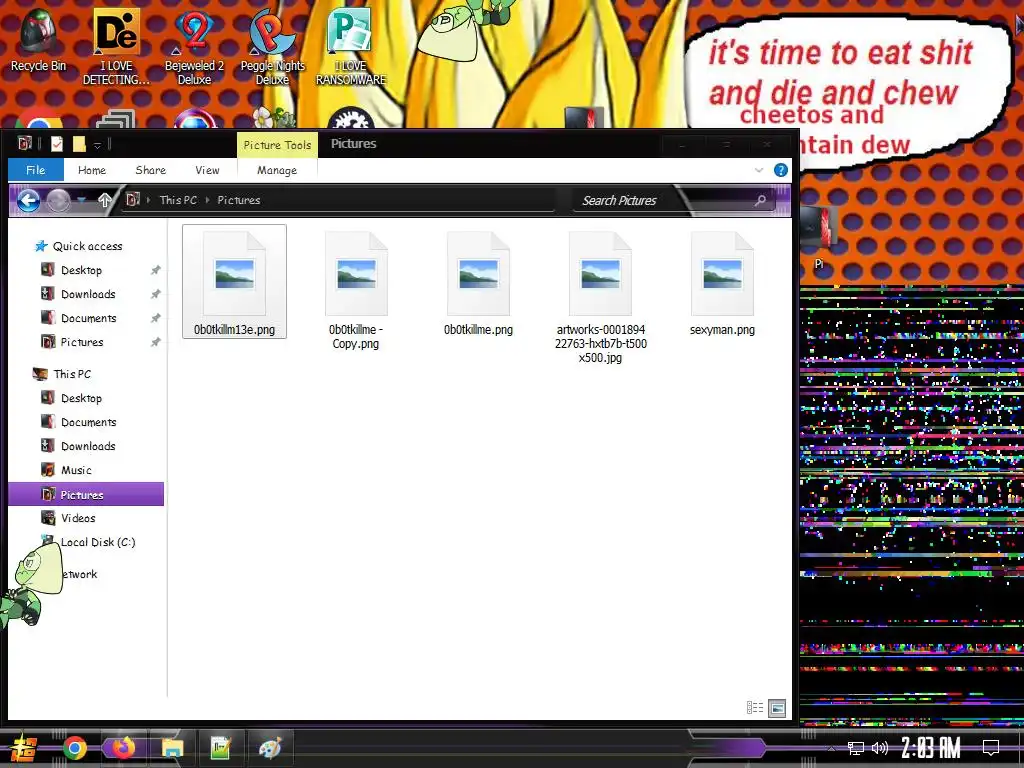Select the artworks-000189422763 jpg file
Image resolution: width=1024 pixels, height=768 pixels.
601,297
